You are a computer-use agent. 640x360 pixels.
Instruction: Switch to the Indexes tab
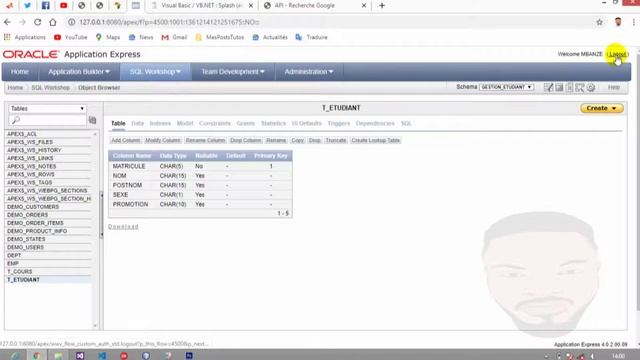(160, 123)
